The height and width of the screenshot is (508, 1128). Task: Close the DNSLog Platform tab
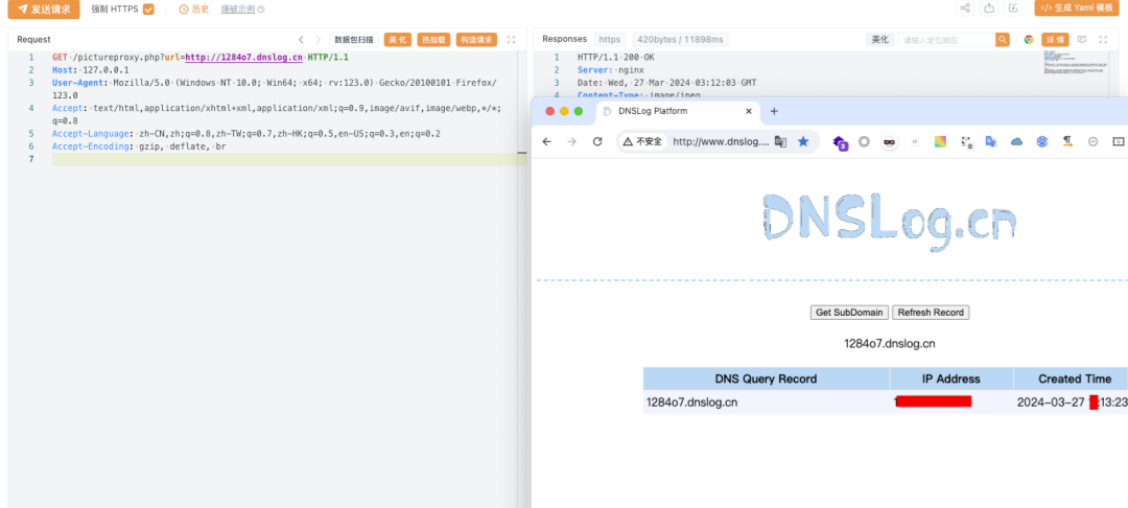pyautogui.click(x=749, y=112)
